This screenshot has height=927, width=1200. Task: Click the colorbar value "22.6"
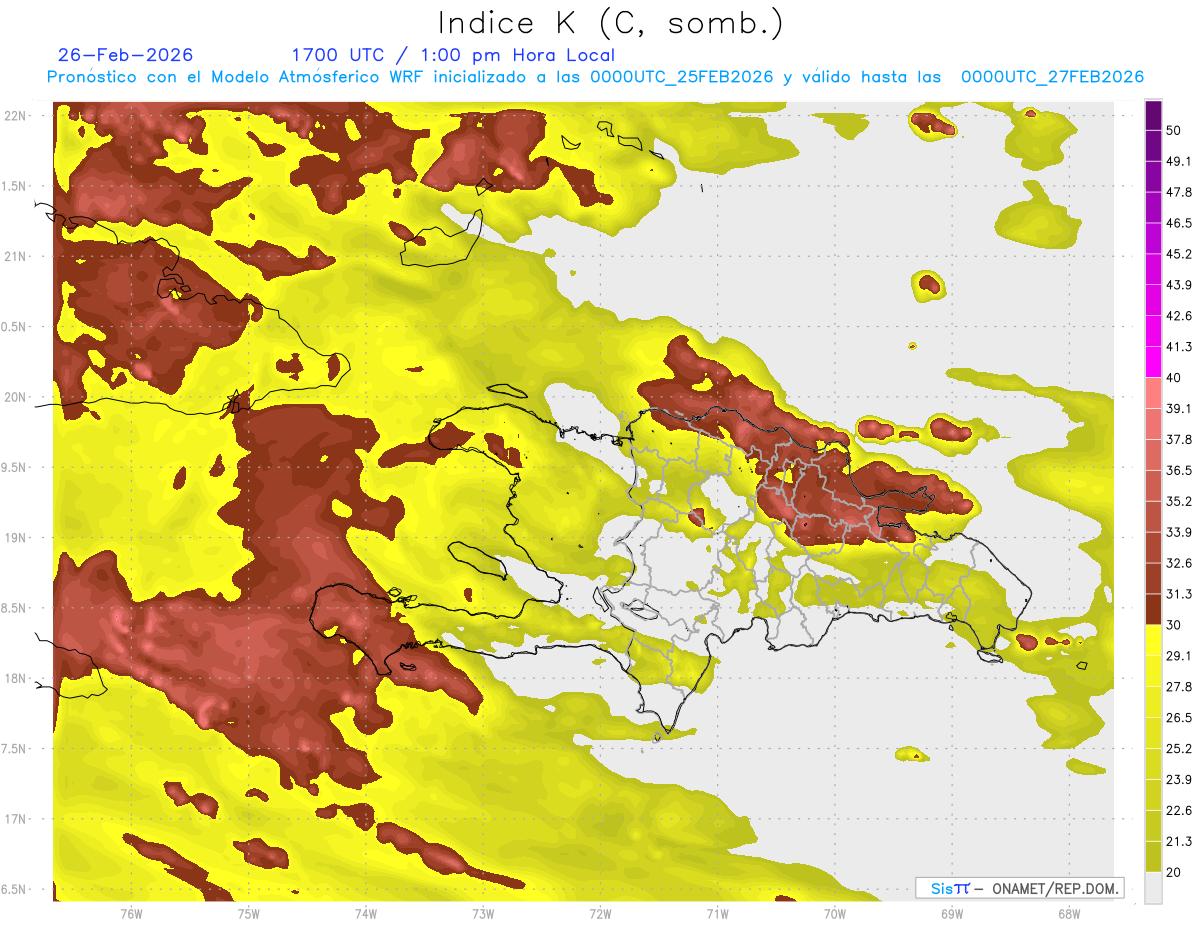(x=1179, y=810)
